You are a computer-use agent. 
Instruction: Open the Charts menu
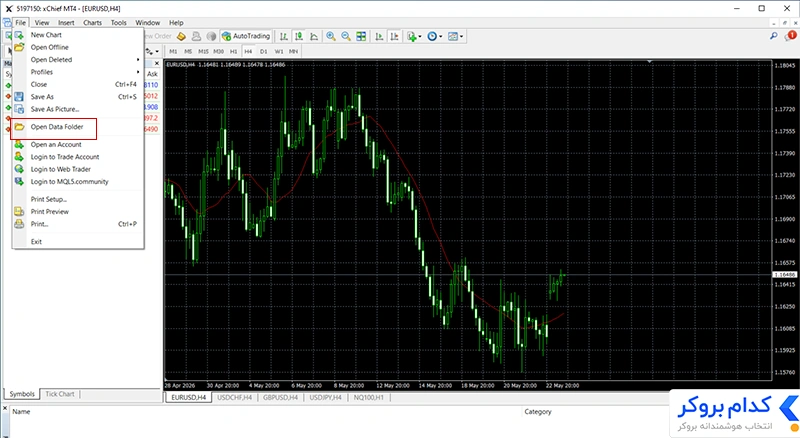click(92, 22)
